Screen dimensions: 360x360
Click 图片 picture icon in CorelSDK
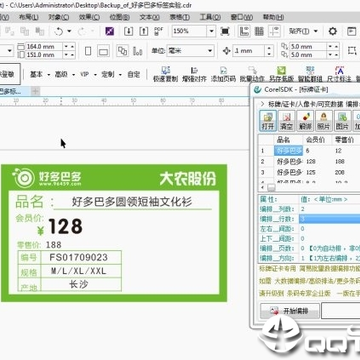(x=342, y=121)
